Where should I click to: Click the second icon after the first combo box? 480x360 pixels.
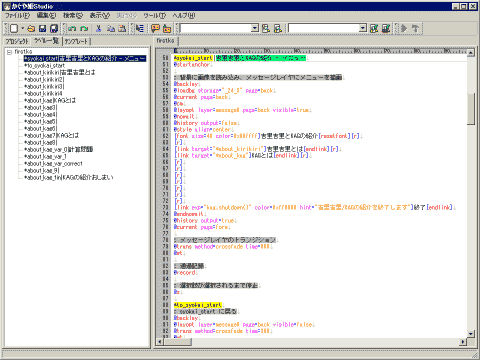click(x=278, y=29)
